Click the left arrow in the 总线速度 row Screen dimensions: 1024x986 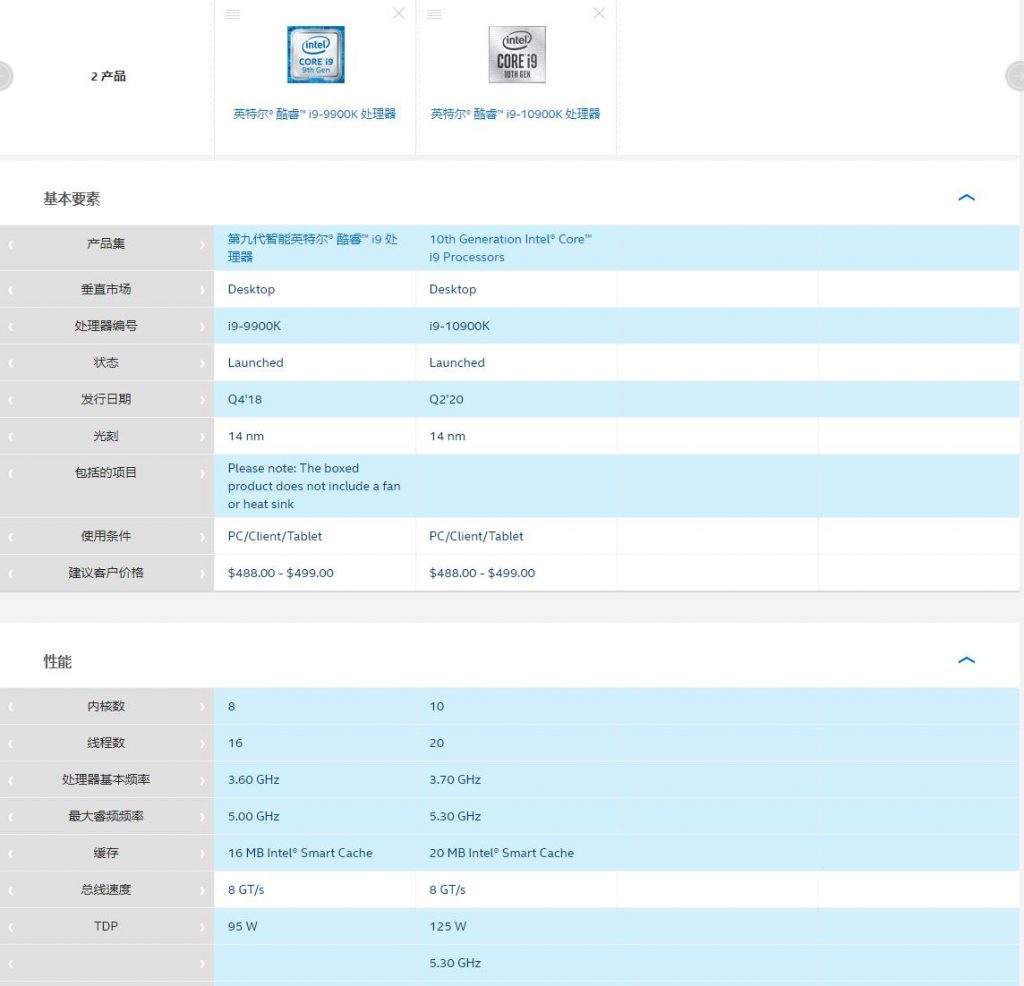(x=10, y=890)
